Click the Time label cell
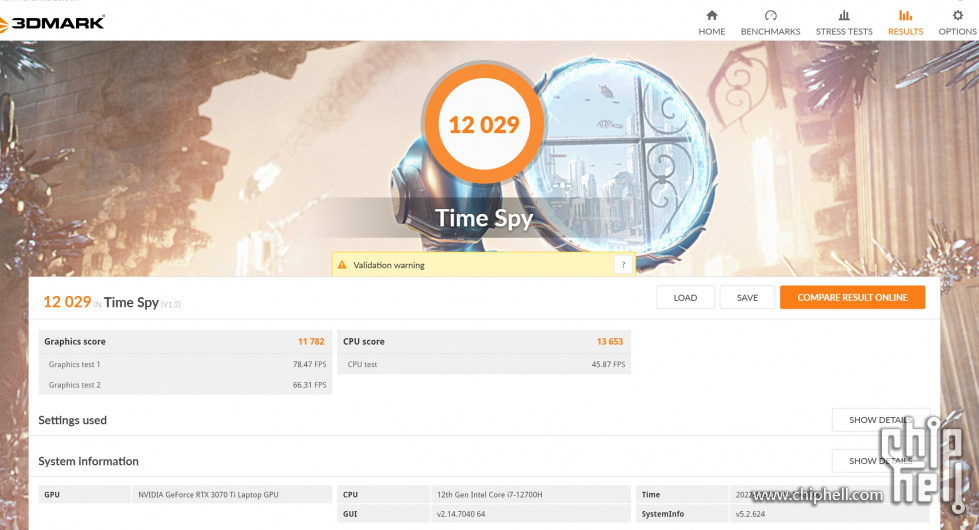 click(x=682, y=494)
